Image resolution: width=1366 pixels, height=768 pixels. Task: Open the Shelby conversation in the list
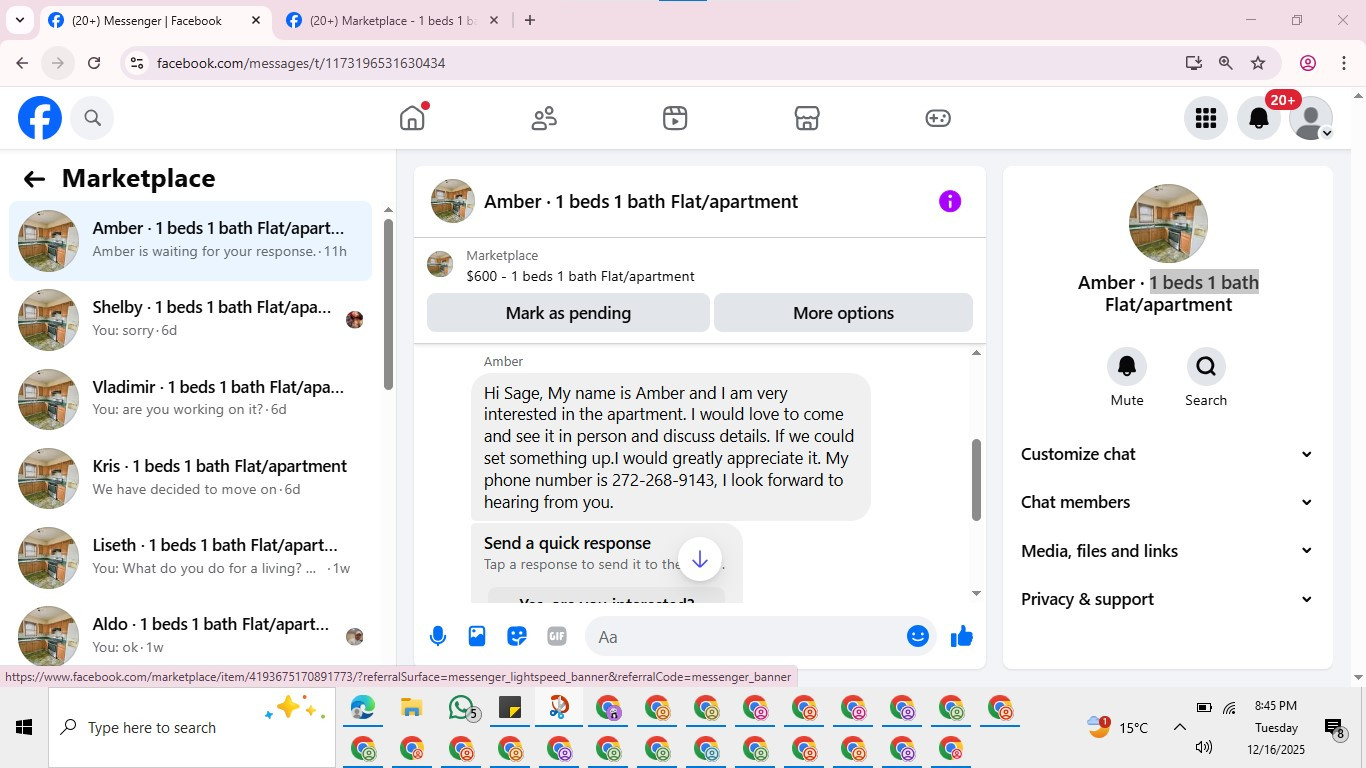[190, 319]
